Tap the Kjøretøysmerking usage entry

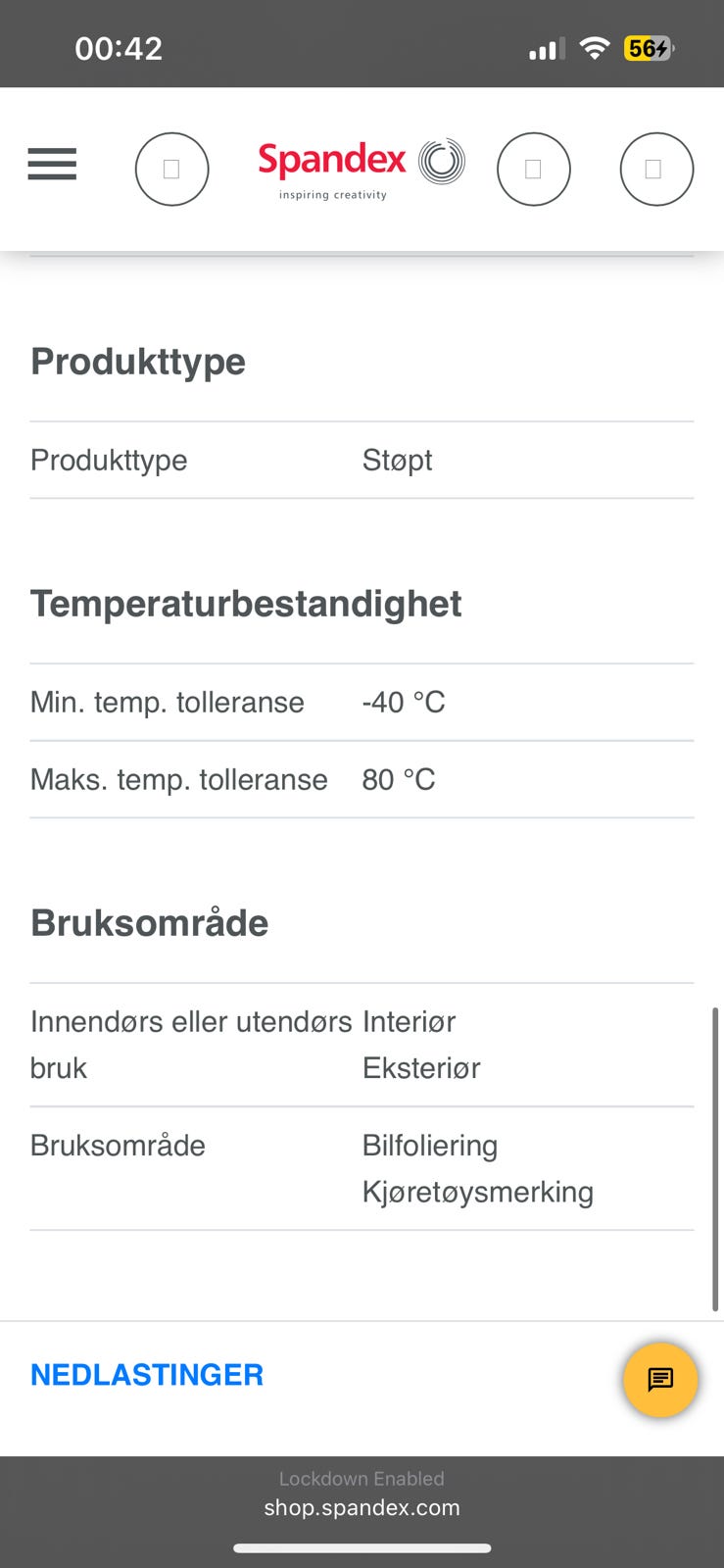pyautogui.click(x=478, y=1192)
